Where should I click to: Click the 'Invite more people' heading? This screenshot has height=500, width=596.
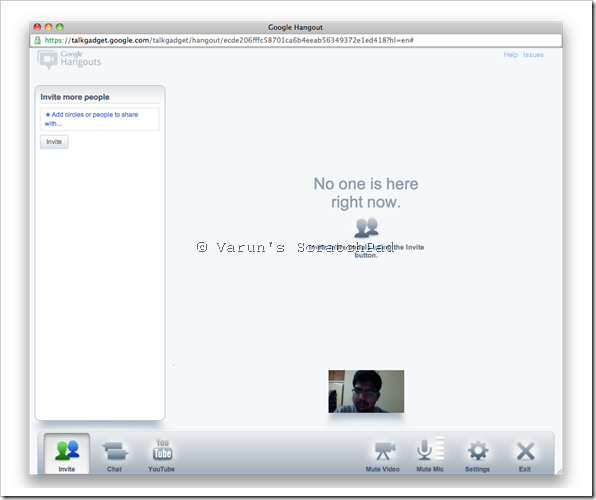tap(75, 97)
